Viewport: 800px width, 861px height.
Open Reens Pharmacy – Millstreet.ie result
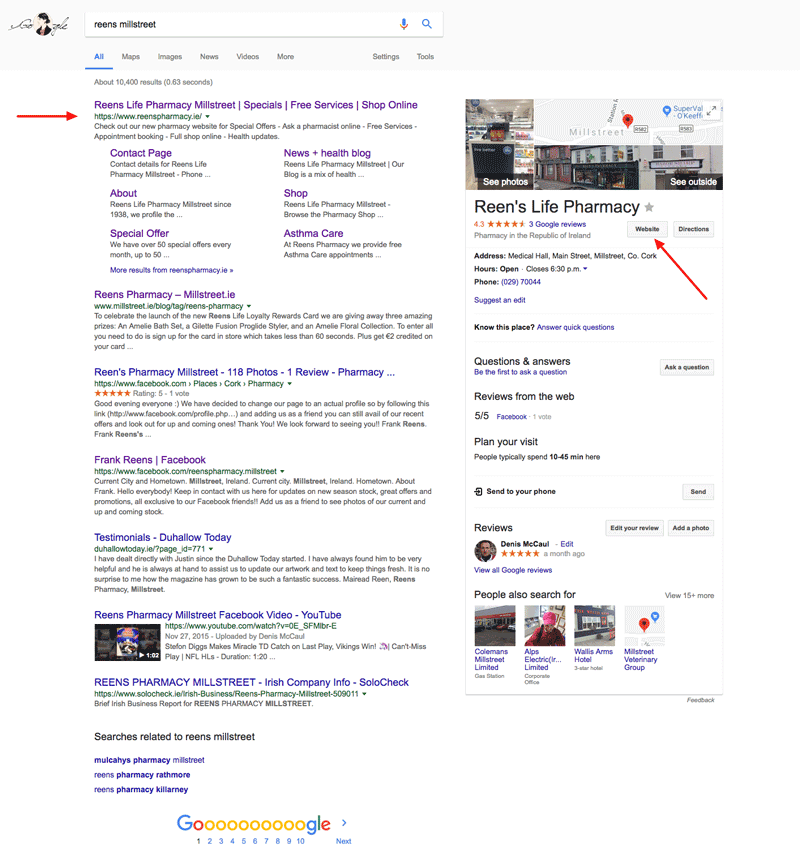[165, 295]
